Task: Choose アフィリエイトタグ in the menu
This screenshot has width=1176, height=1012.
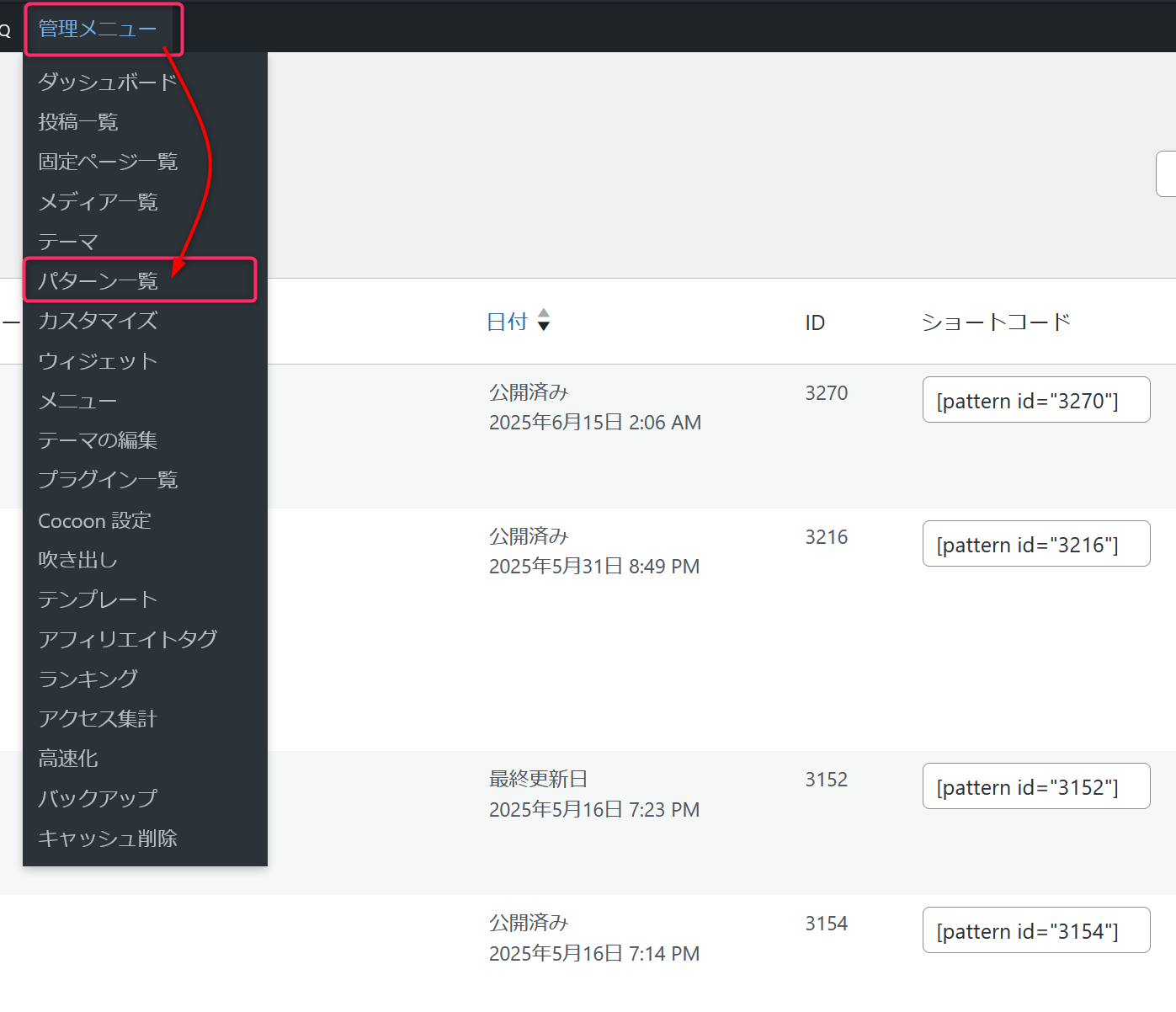Action: [x=128, y=639]
